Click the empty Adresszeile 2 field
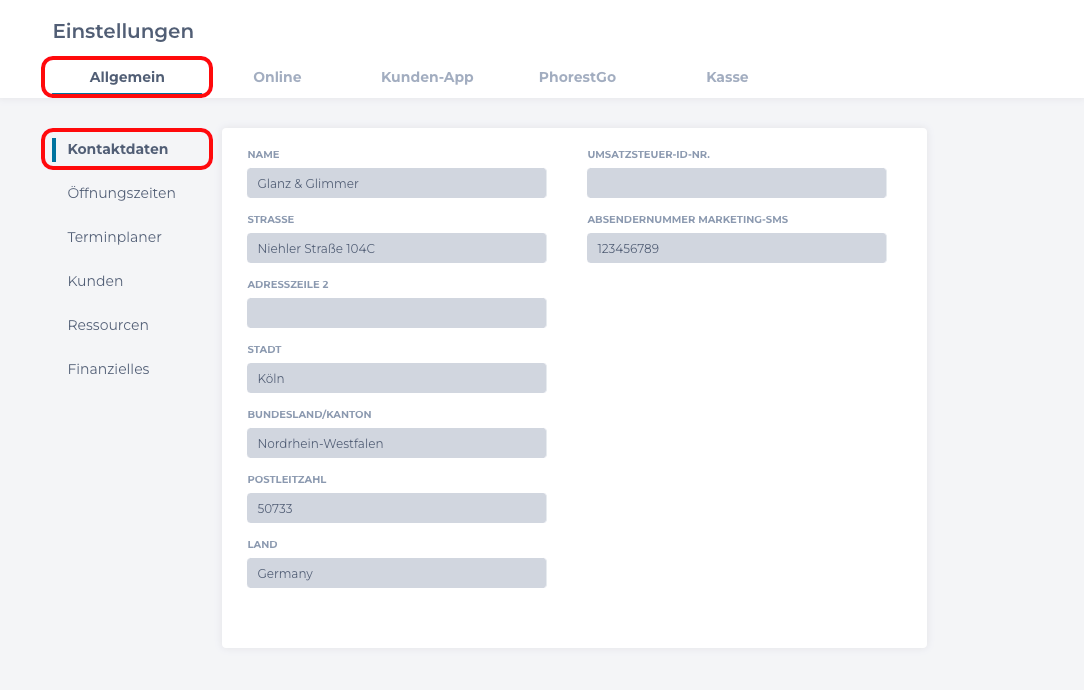This screenshot has height=690, width=1084. tap(396, 313)
